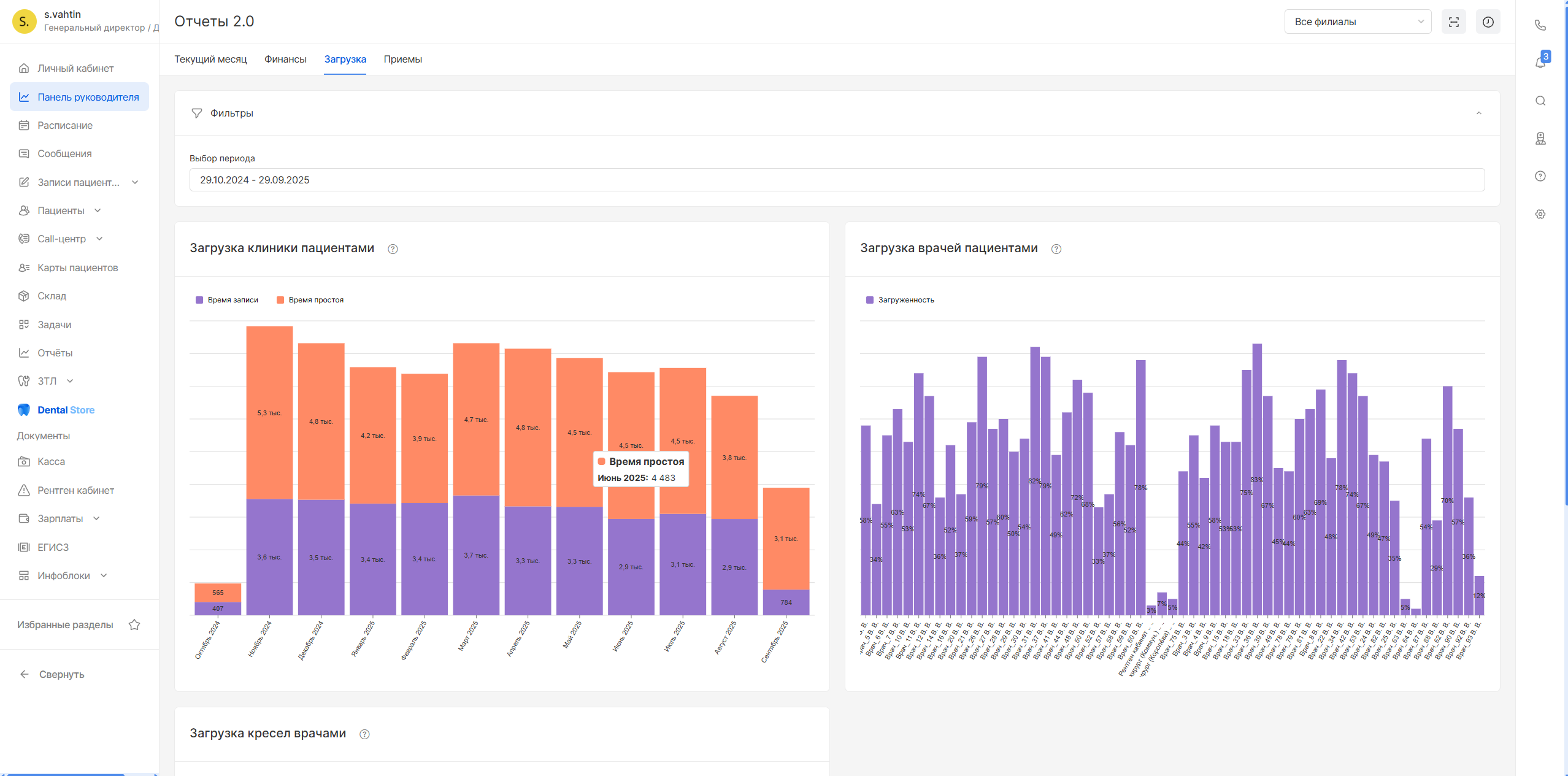Click the clock history icon button

(1488, 22)
